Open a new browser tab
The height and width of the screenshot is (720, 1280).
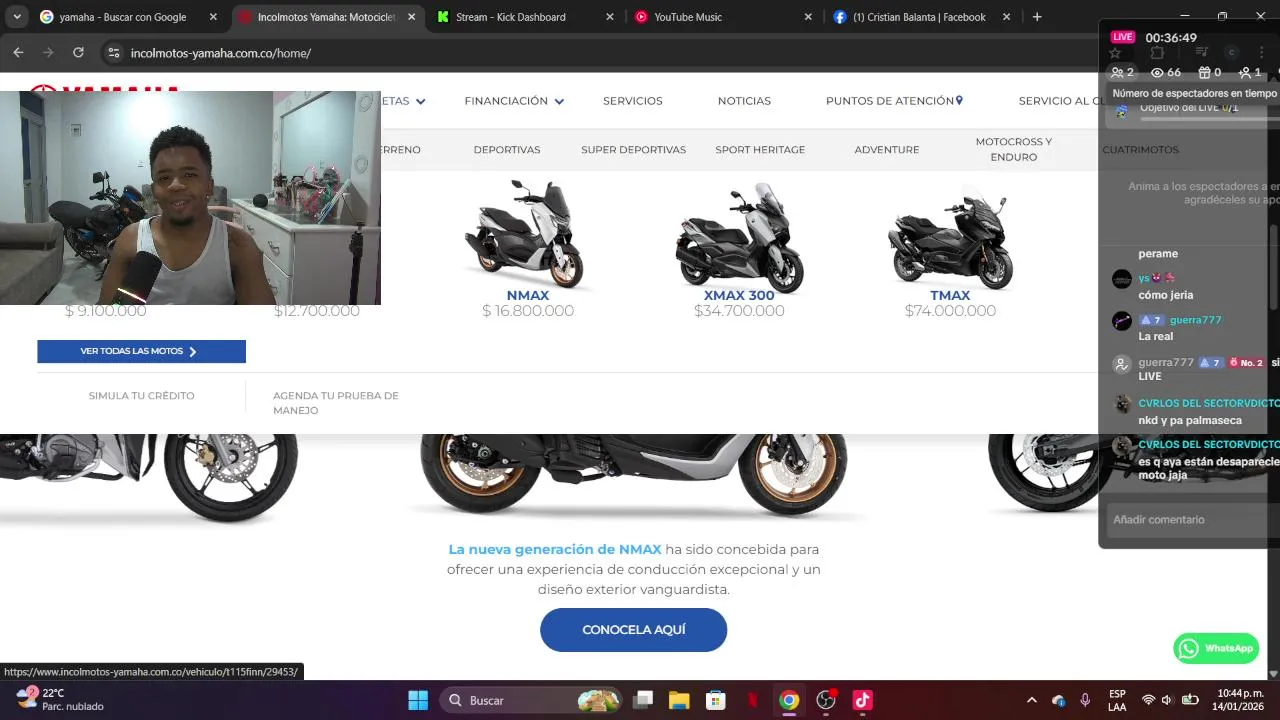click(1037, 17)
